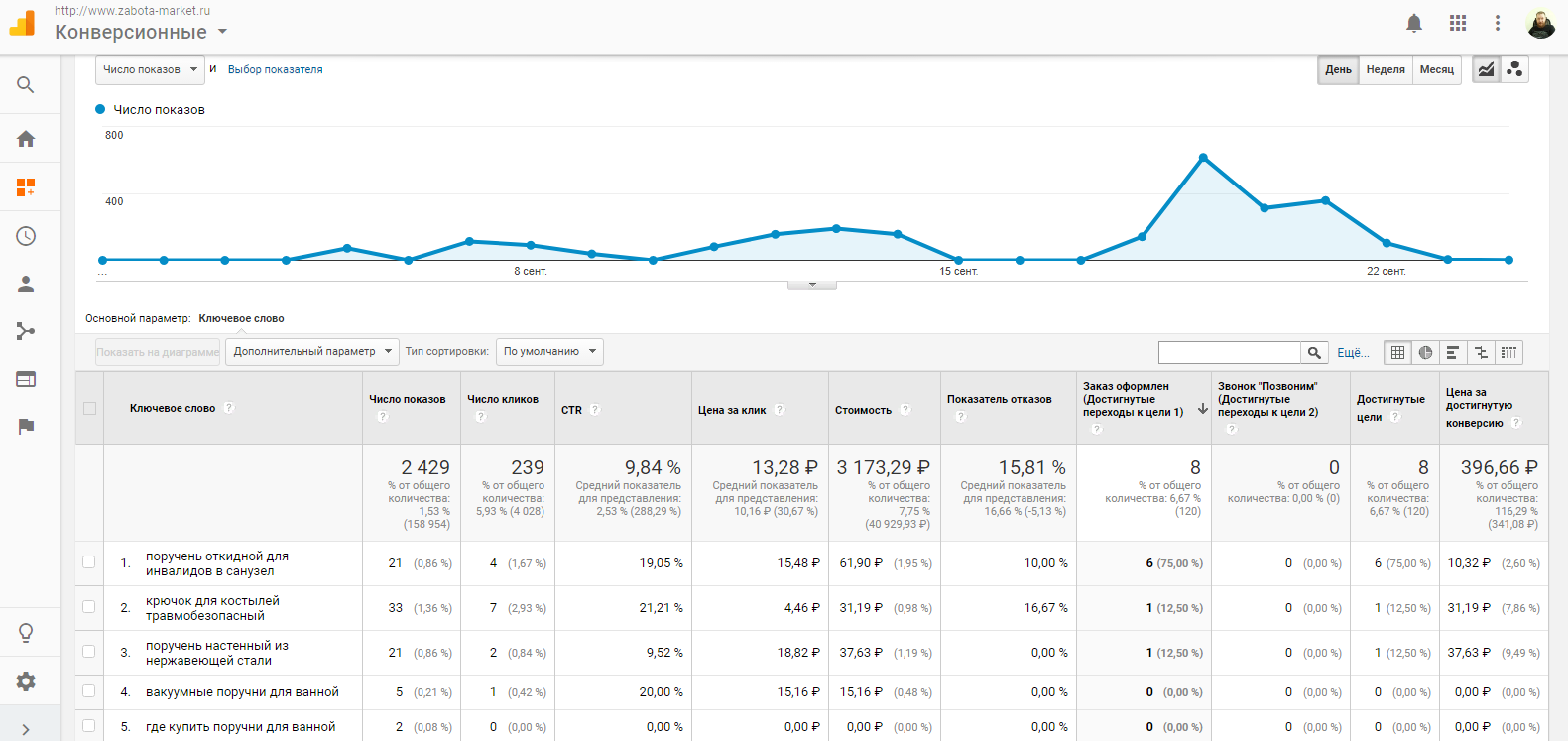
Task: Check the row for вакуумные поручни для ванной
Action: (x=89, y=691)
